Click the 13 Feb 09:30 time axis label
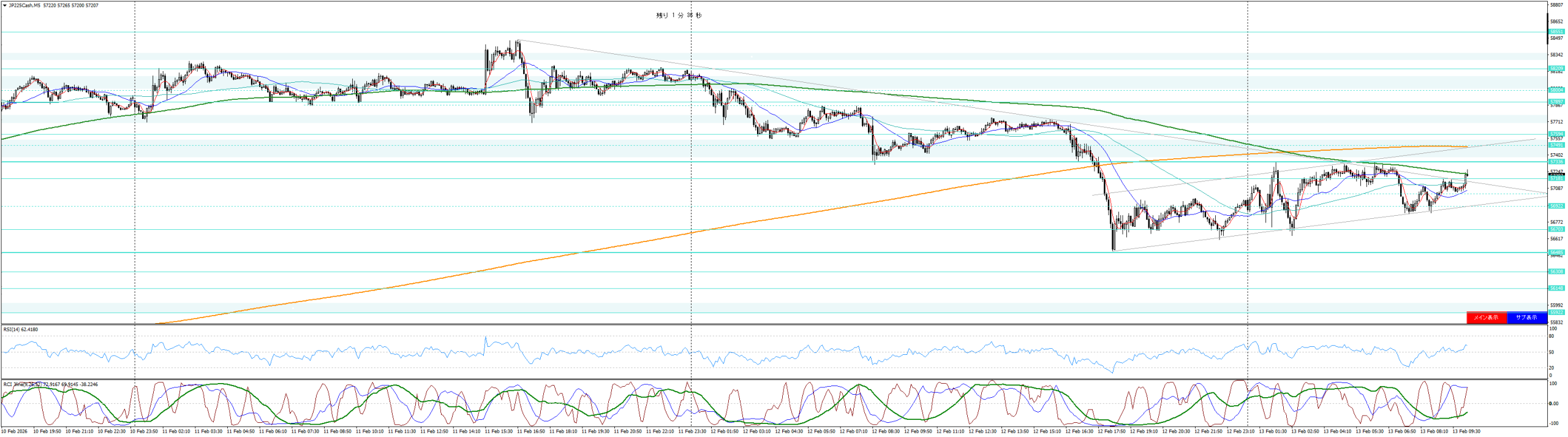1568x437 pixels. [1465, 431]
